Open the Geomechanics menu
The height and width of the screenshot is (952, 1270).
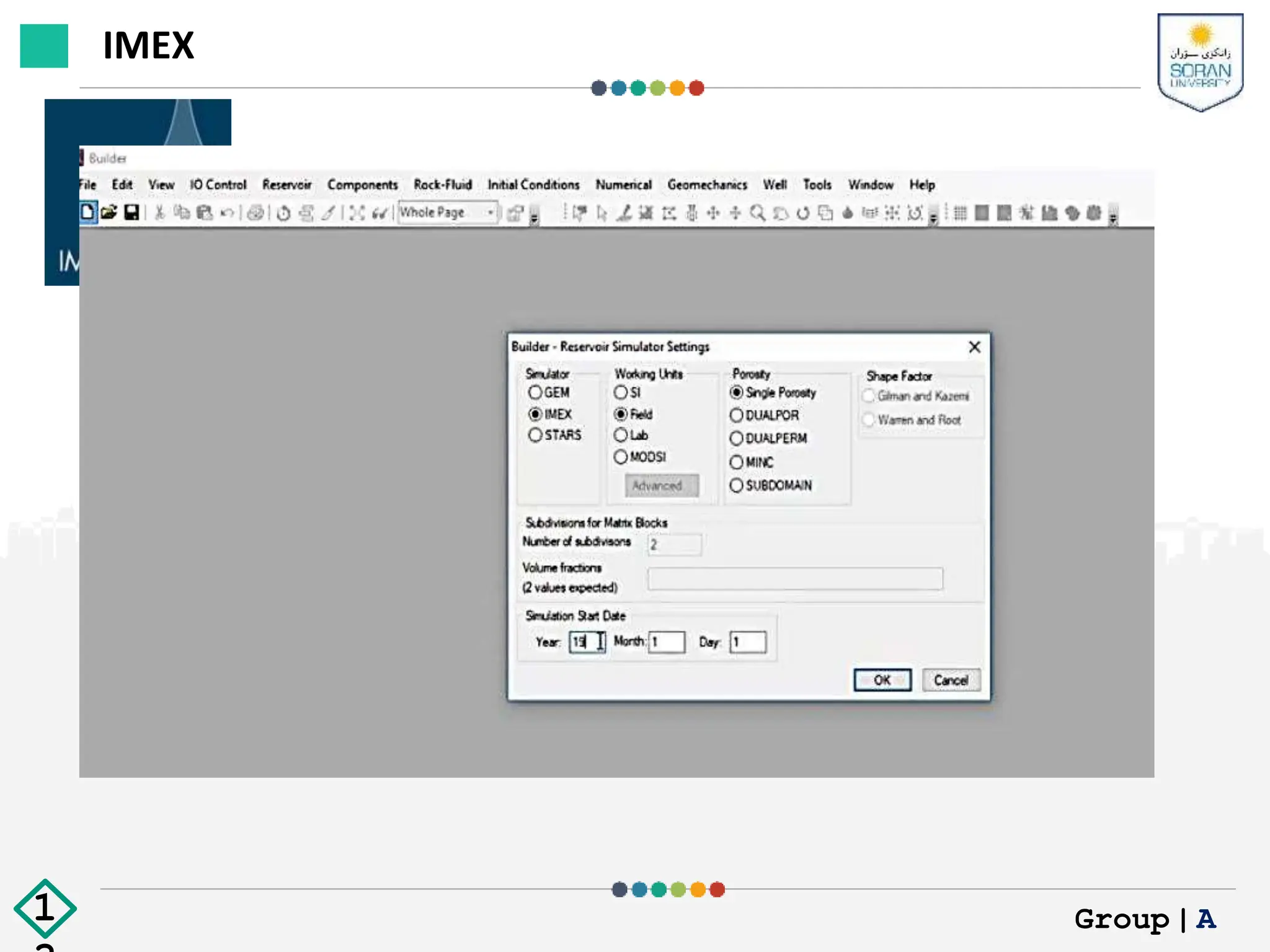(x=708, y=185)
